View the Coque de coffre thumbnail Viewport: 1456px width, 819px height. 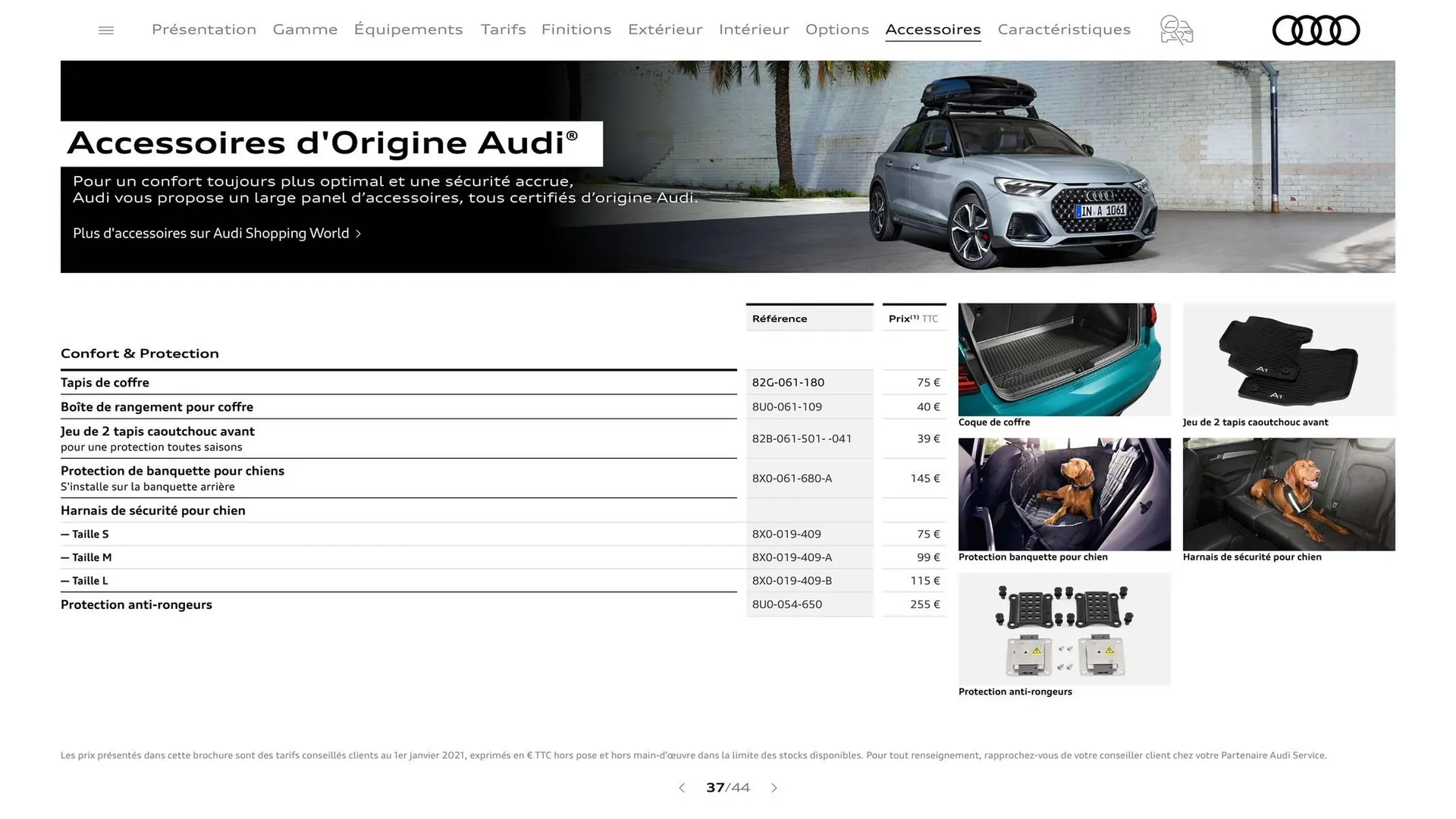(x=1063, y=358)
